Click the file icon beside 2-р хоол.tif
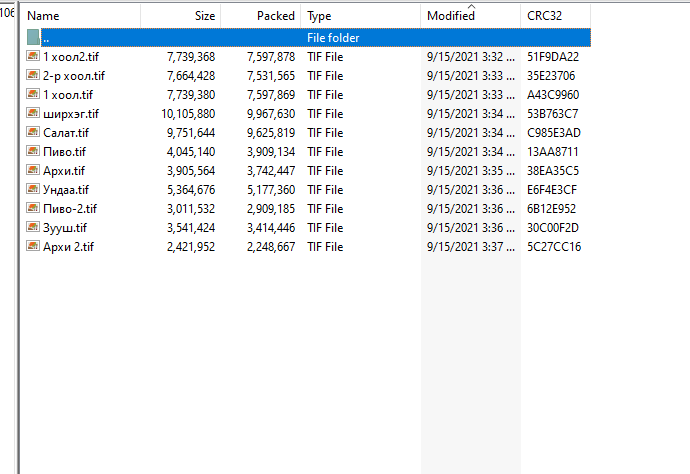690x474 pixels. click(x=34, y=76)
